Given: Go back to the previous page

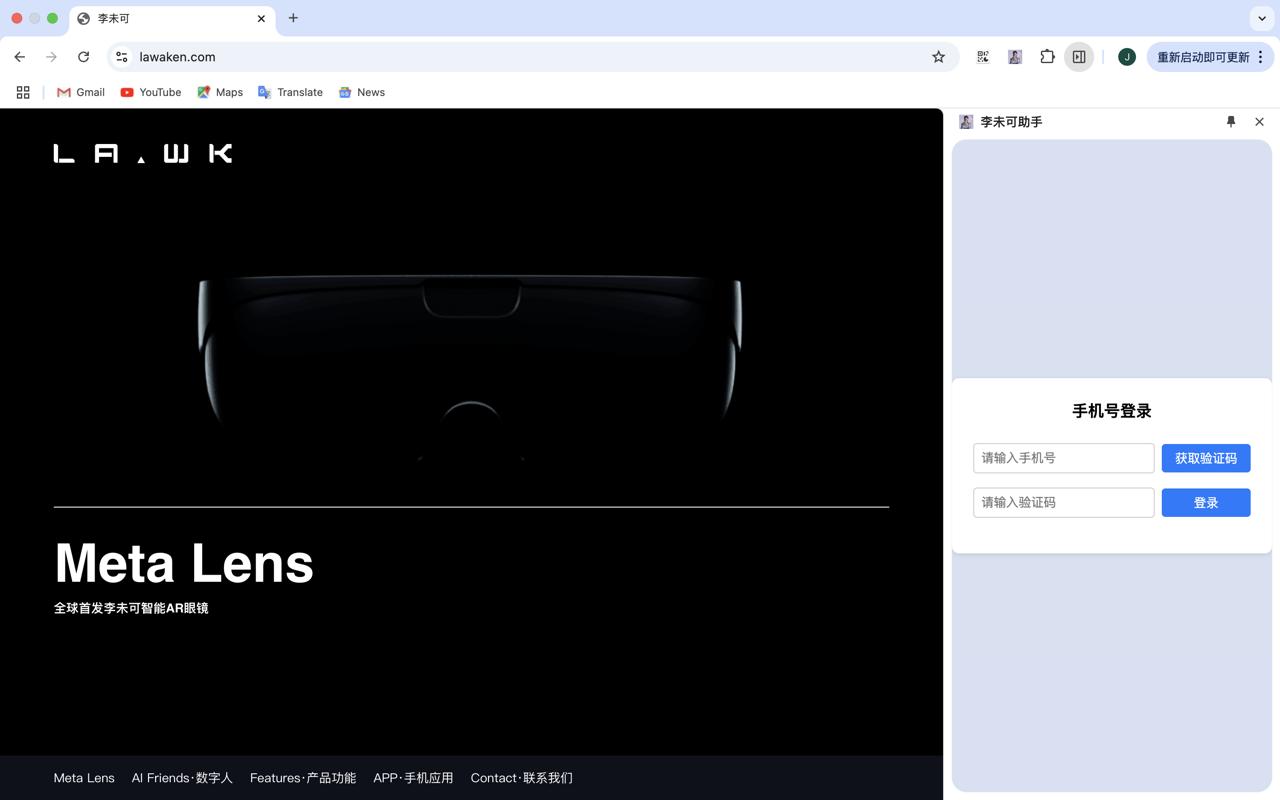Looking at the screenshot, I should coord(20,57).
